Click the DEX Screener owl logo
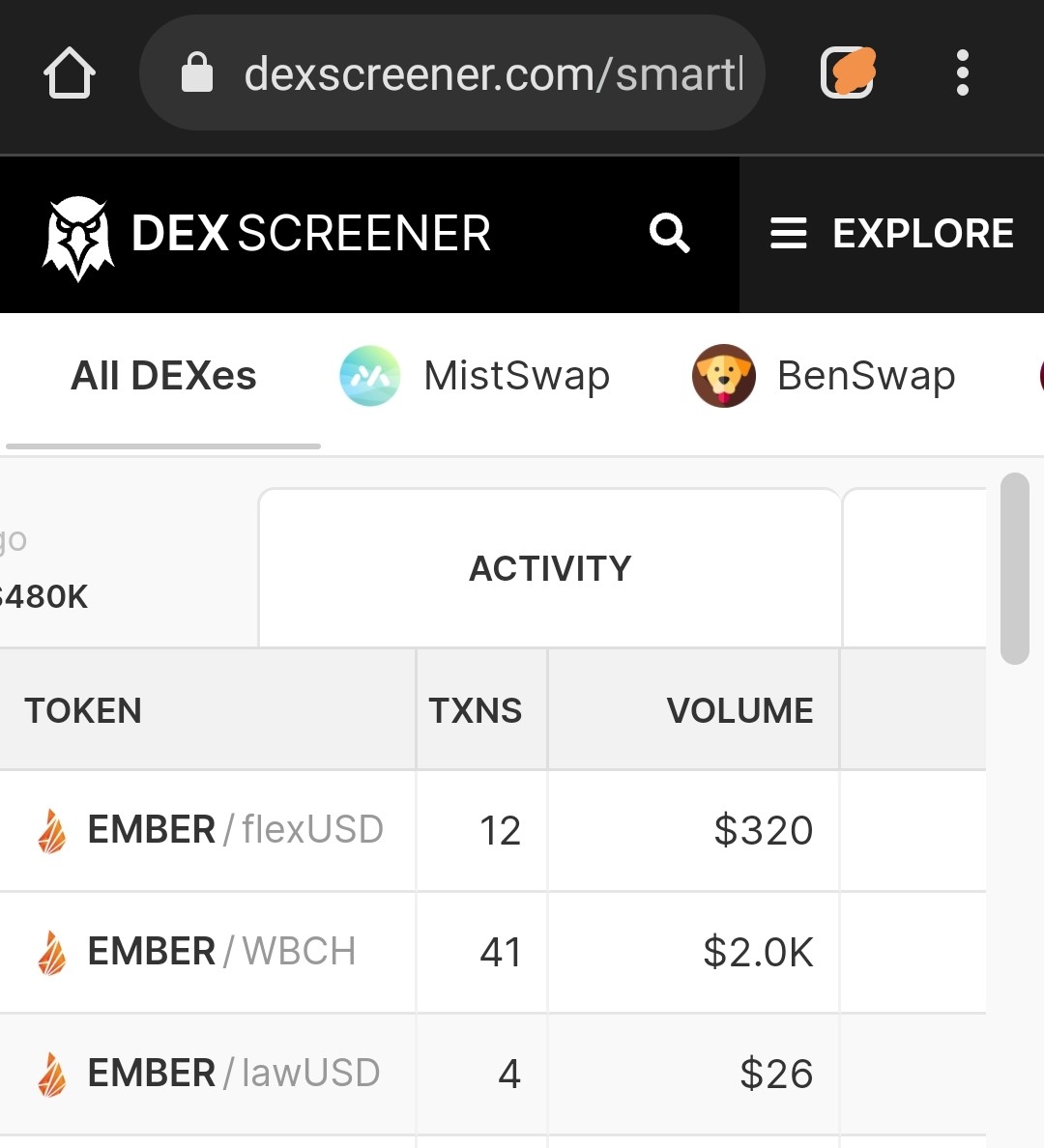 pos(77,237)
